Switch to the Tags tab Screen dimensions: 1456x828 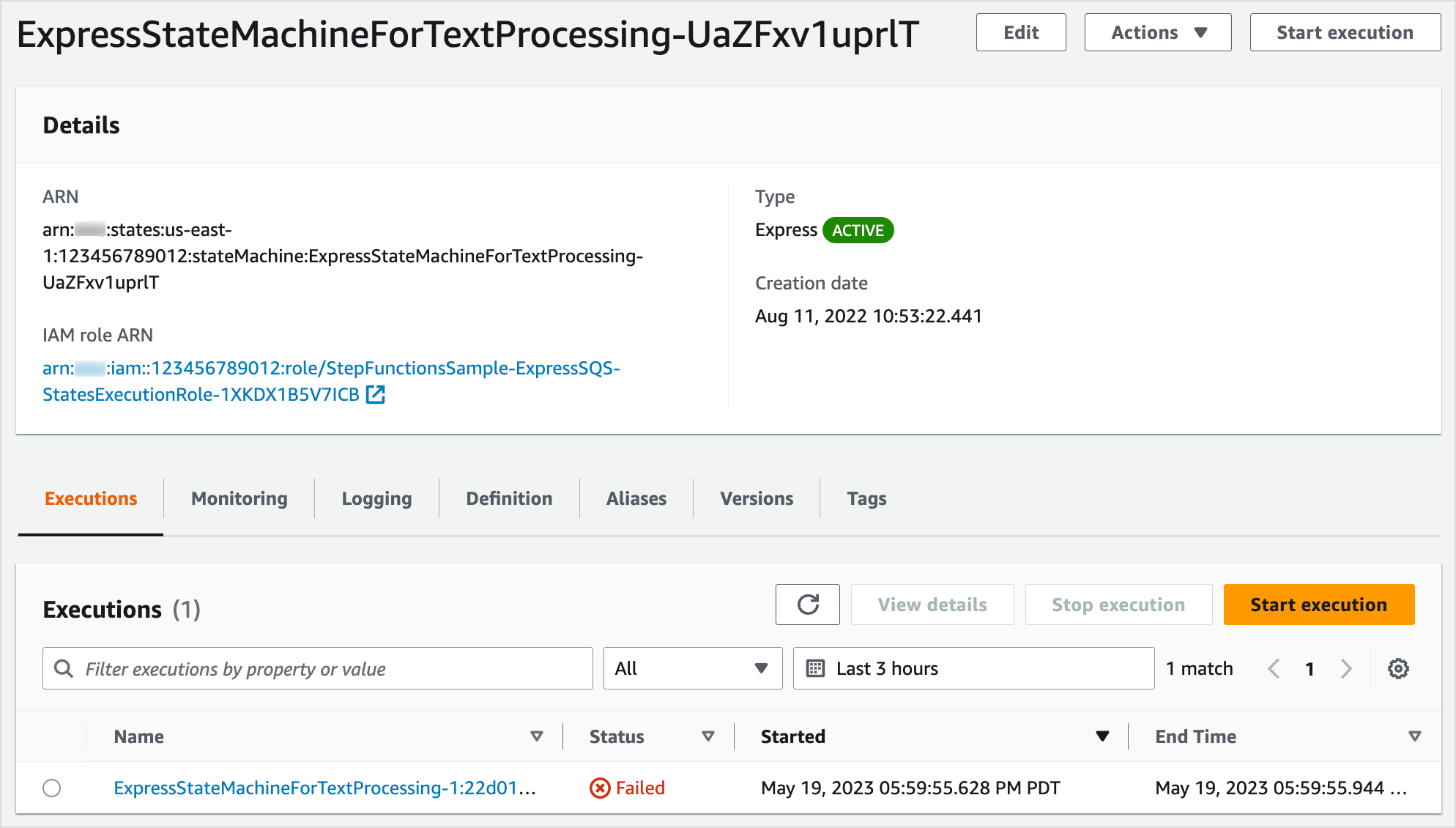click(x=866, y=498)
